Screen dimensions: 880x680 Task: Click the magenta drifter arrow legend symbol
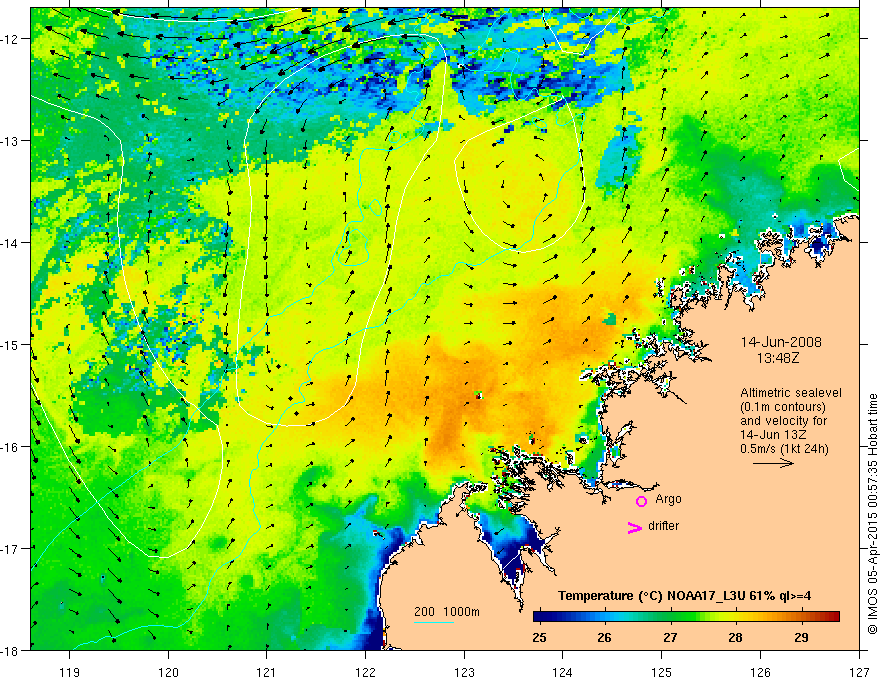(x=635, y=527)
